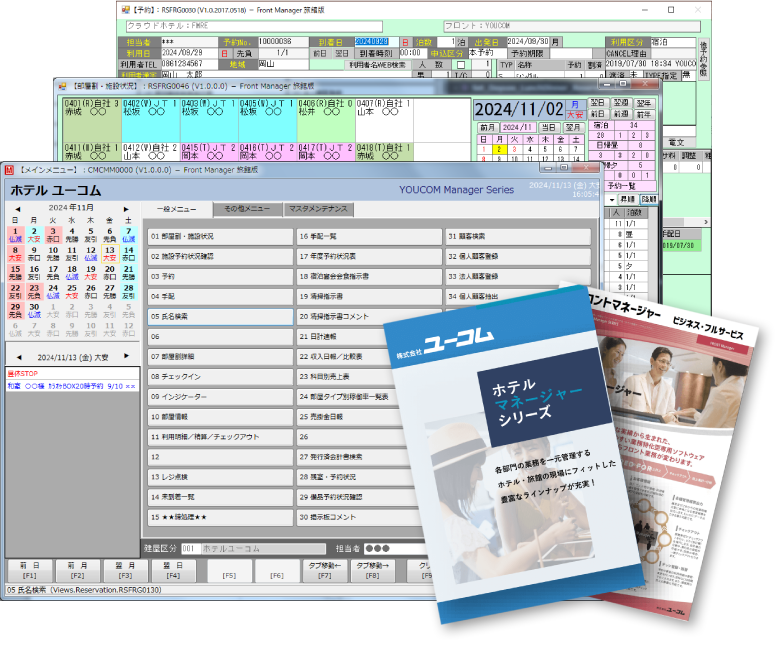Viewport: 784px width, 656px height.
Task: Select highlighted day 2 in room assignment mini calendar
Action: (498, 149)
